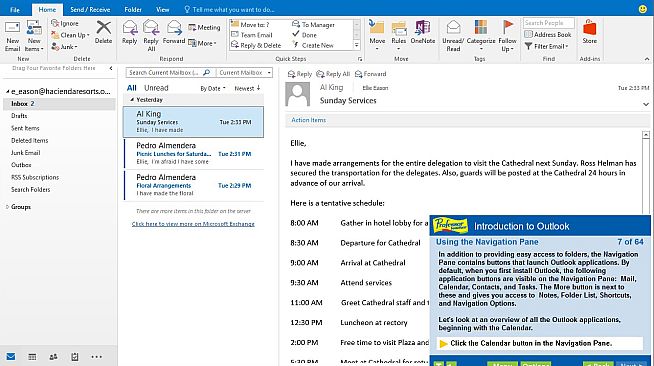Open the Sent Items folder
The image size is (654, 366).
click(x=25, y=128)
